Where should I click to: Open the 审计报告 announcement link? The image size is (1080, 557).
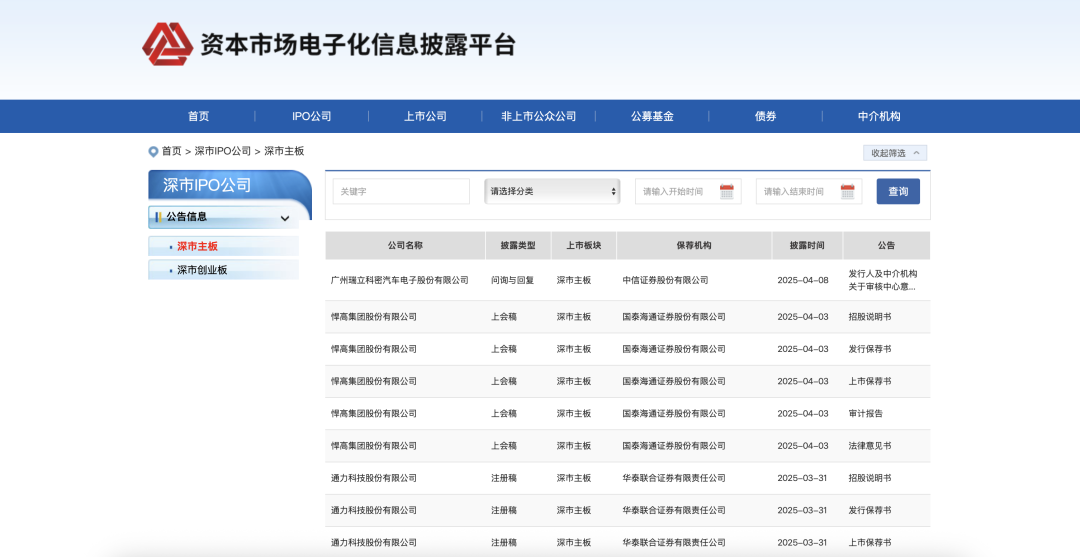(x=865, y=413)
